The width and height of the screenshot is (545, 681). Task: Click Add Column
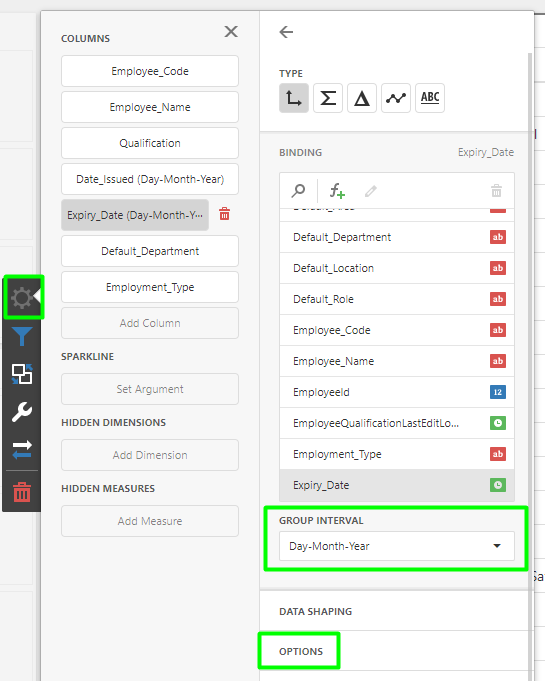tap(150, 324)
